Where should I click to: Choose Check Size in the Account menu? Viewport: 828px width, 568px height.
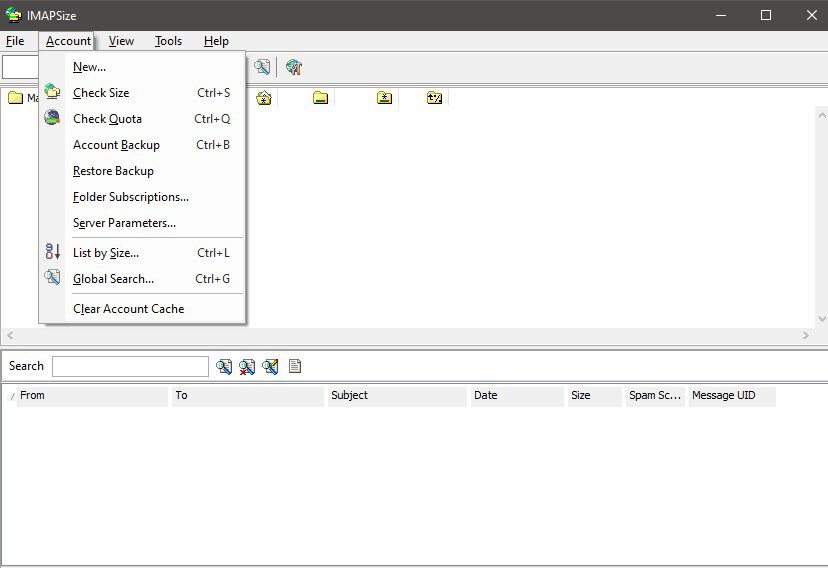click(x=101, y=93)
